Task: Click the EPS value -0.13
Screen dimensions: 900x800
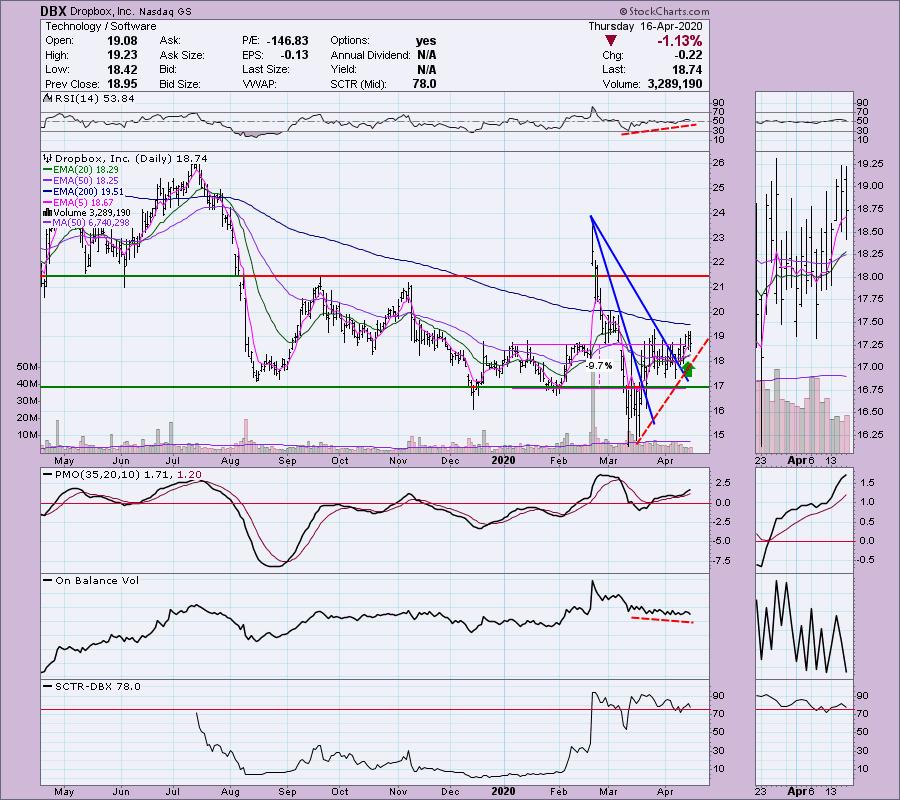Action: pyautogui.click(x=294, y=55)
